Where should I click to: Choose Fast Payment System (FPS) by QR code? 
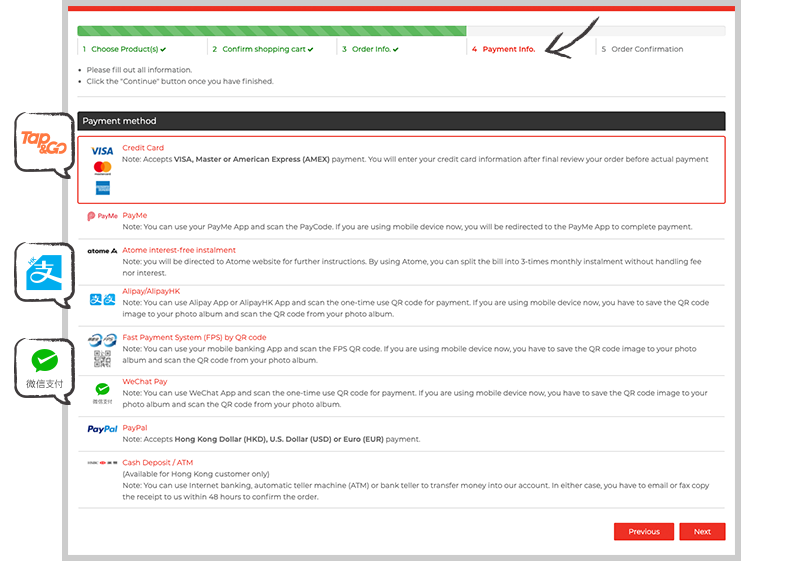194,338
